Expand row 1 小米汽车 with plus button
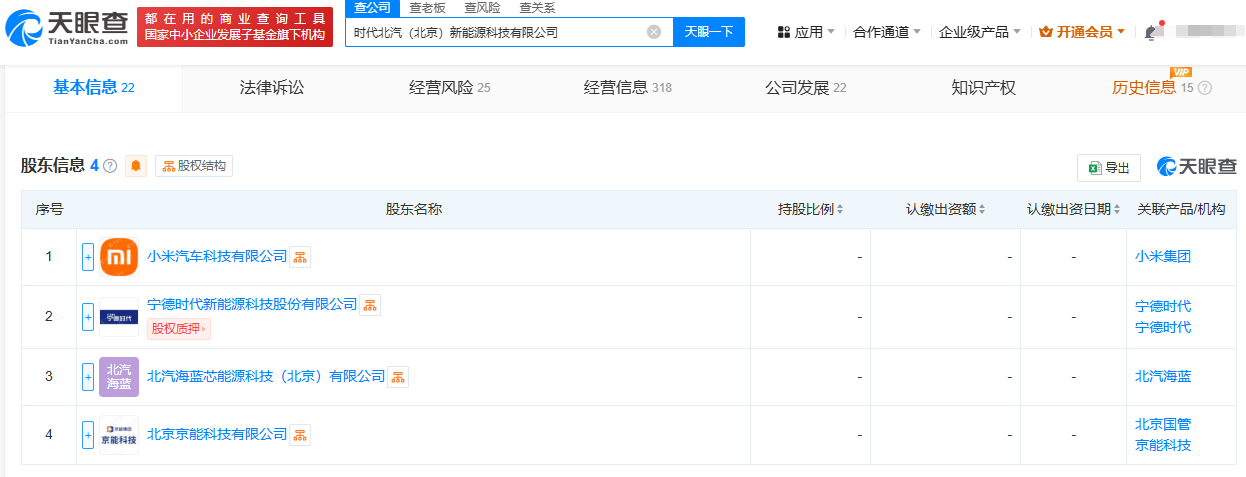 pyautogui.click(x=88, y=257)
